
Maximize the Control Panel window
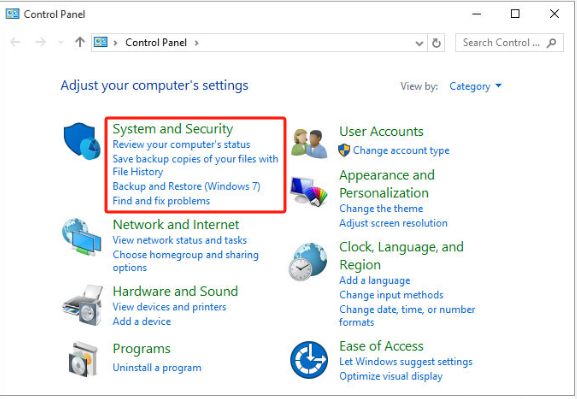click(x=515, y=14)
